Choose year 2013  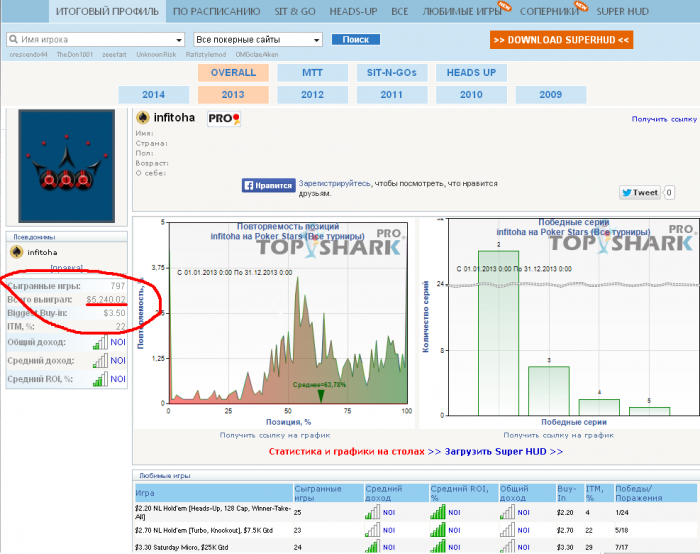[233, 95]
